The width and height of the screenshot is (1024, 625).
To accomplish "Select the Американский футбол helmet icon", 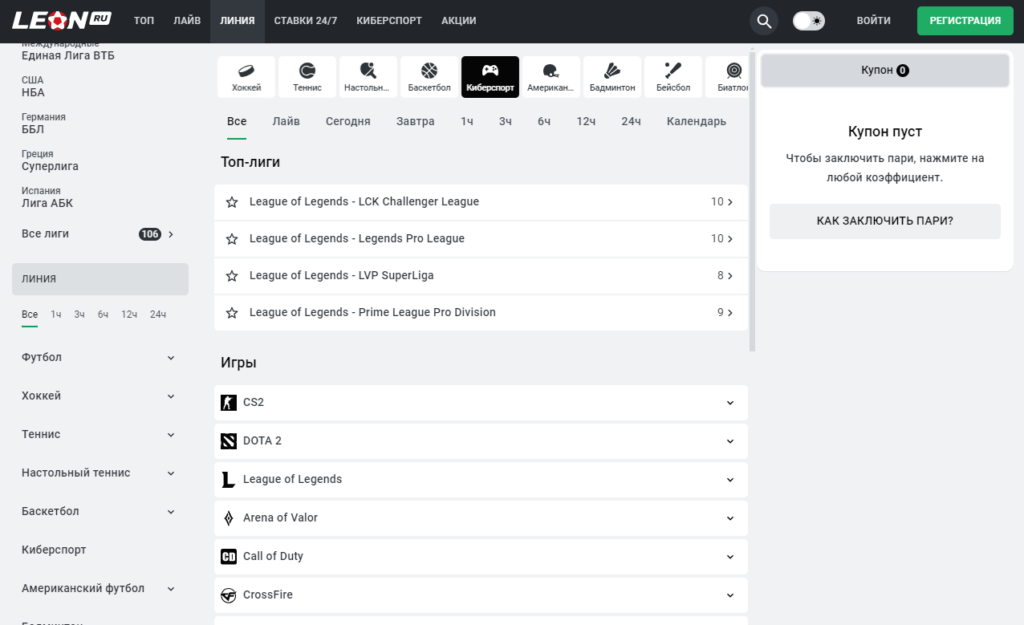I will tap(551, 77).
